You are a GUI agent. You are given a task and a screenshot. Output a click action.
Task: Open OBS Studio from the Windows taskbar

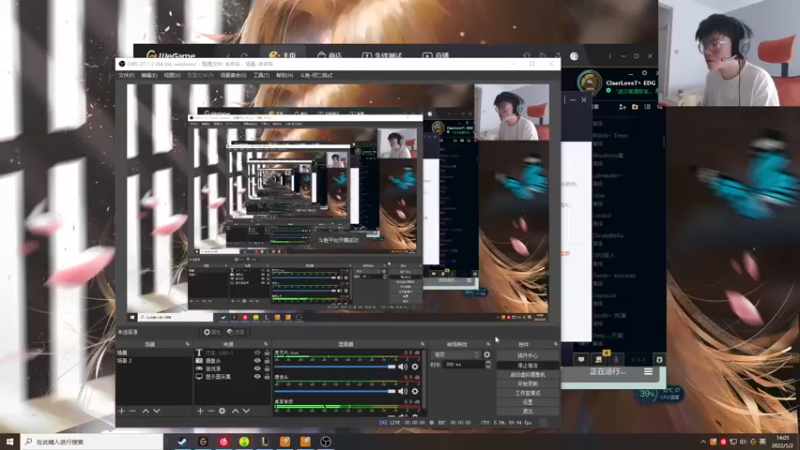(x=326, y=442)
